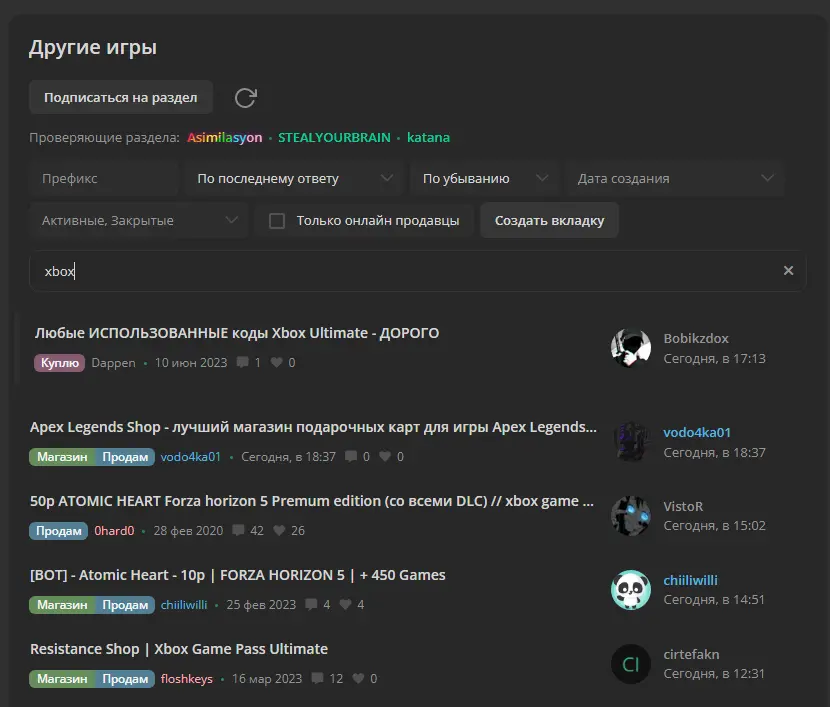Image resolution: width=830 pixels, height=707 pixels.
Task: Click Подписаться на раздел button
Action: [x=121, y=97]
